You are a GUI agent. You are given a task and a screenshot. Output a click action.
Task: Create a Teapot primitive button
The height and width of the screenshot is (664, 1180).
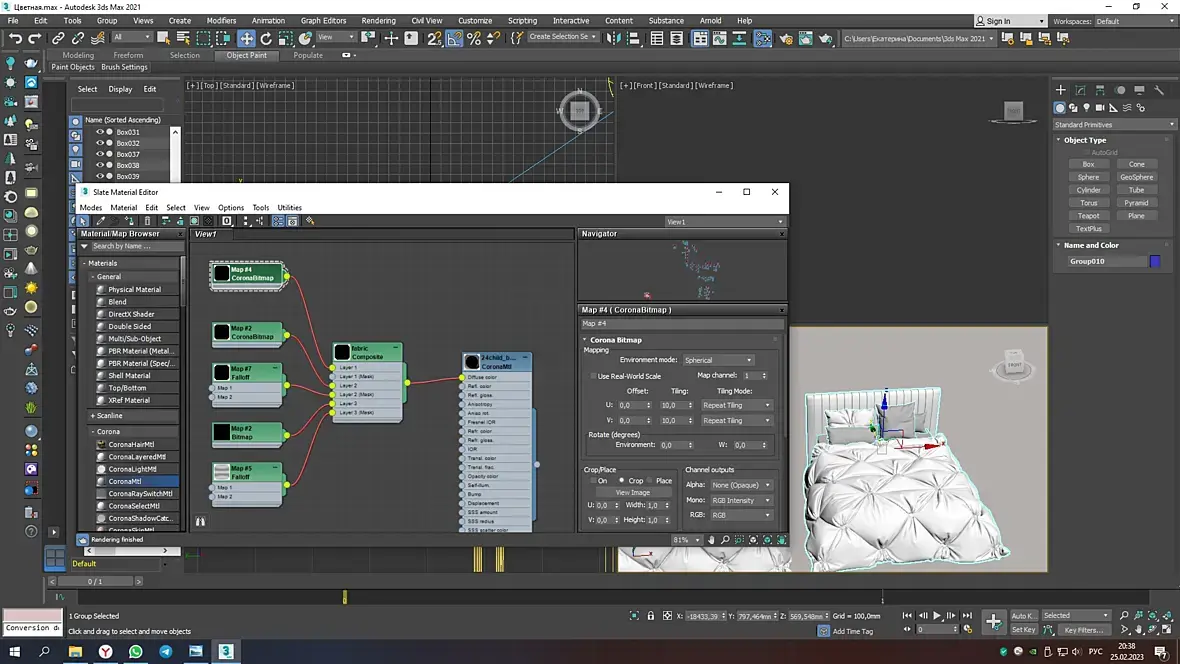pos(1088,216)
